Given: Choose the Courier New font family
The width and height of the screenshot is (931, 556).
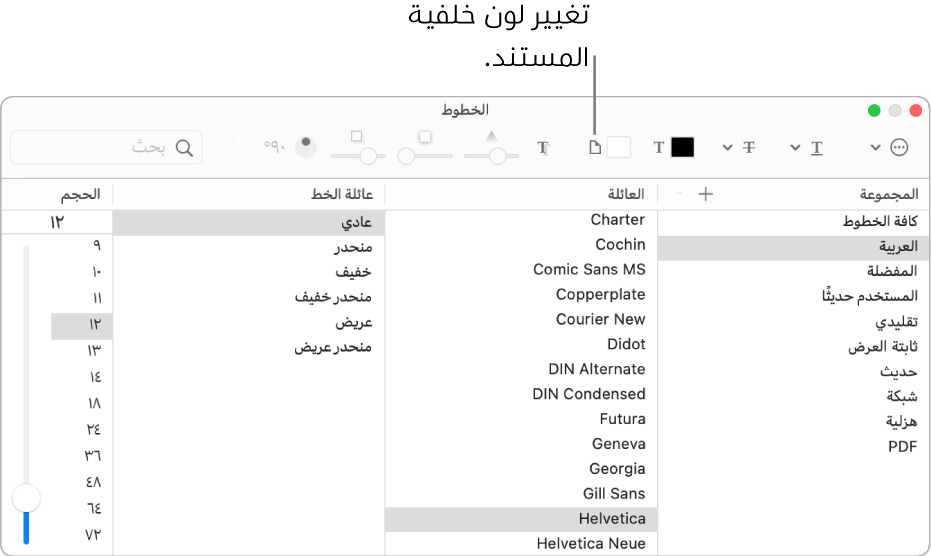Looking at the screenshot, I should point(600,319).
